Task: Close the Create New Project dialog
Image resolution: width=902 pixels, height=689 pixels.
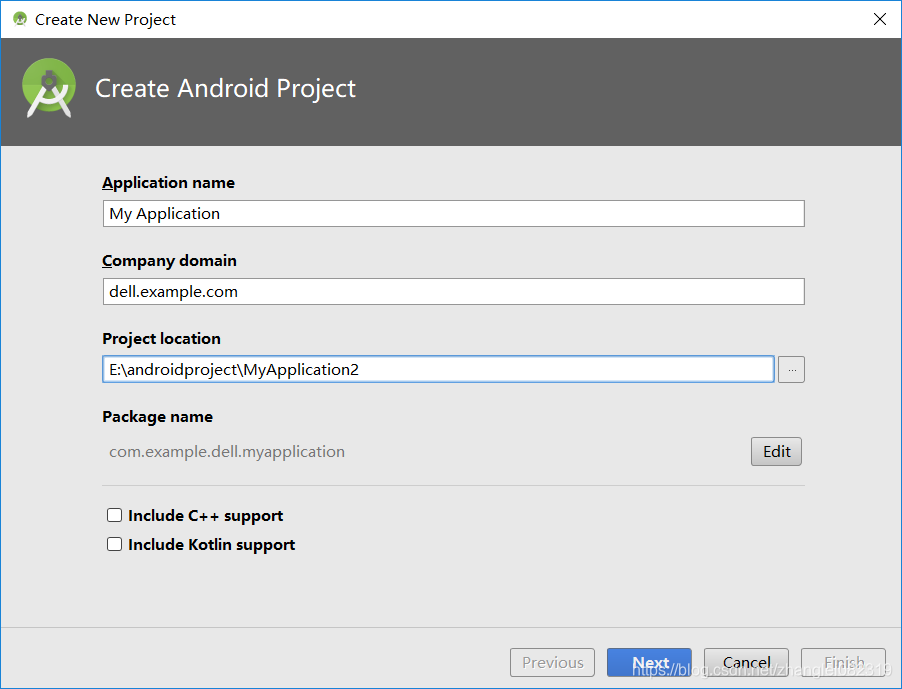Action: [879, 18]
